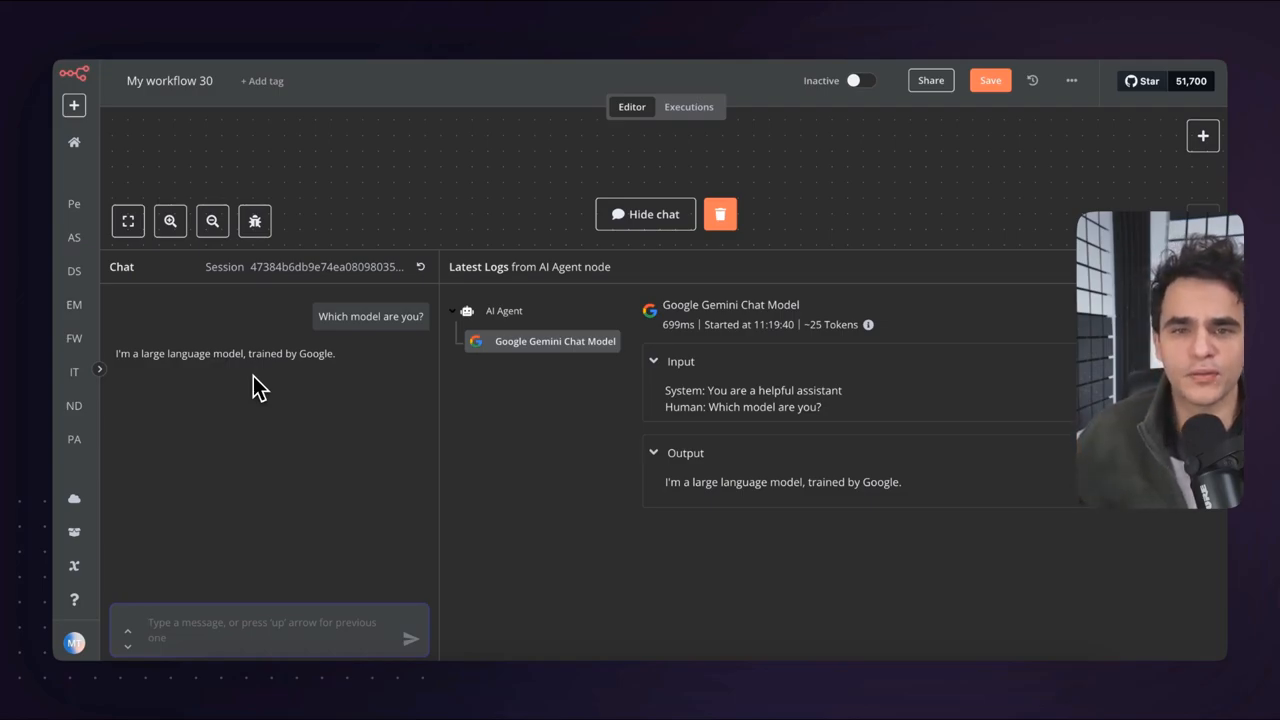Zoom in on the canvas
Image resolution: width=1280 pixels, height=720 pixels.
(x=170, y=221)
